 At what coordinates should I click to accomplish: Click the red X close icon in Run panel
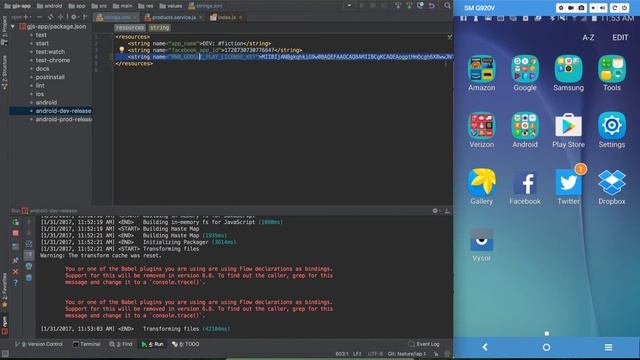click(16, 271)
